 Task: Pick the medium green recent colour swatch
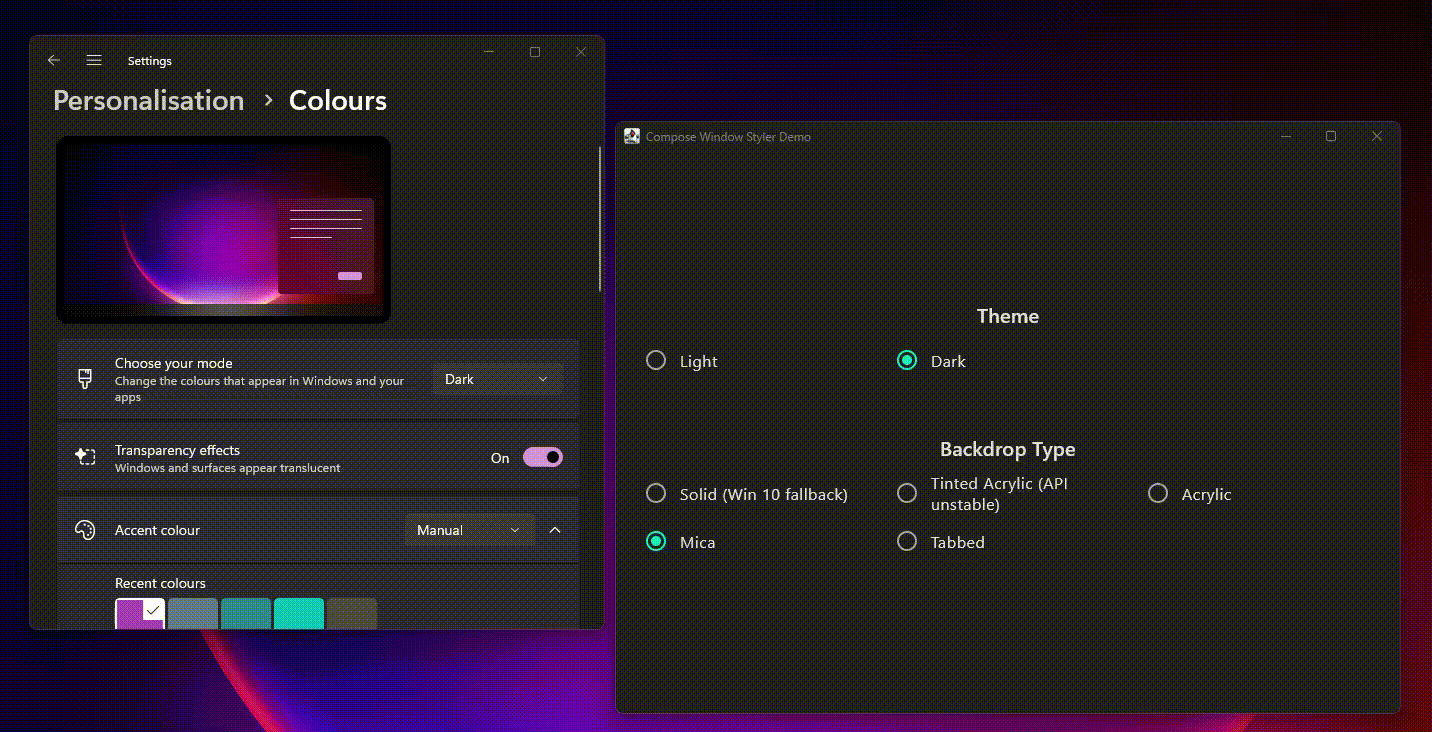pos(246,614)
